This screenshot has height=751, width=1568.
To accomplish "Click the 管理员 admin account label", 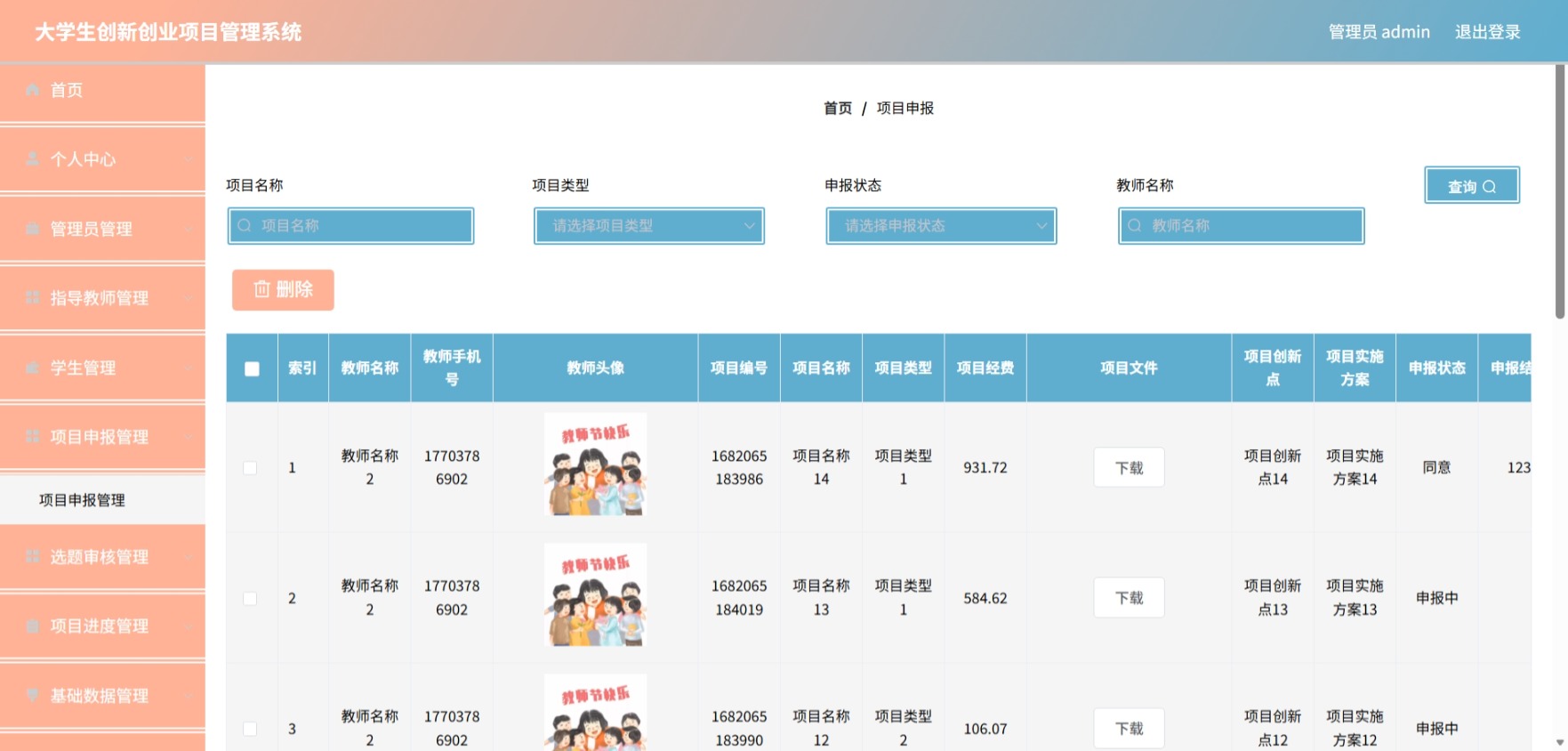I will 1379,32.
